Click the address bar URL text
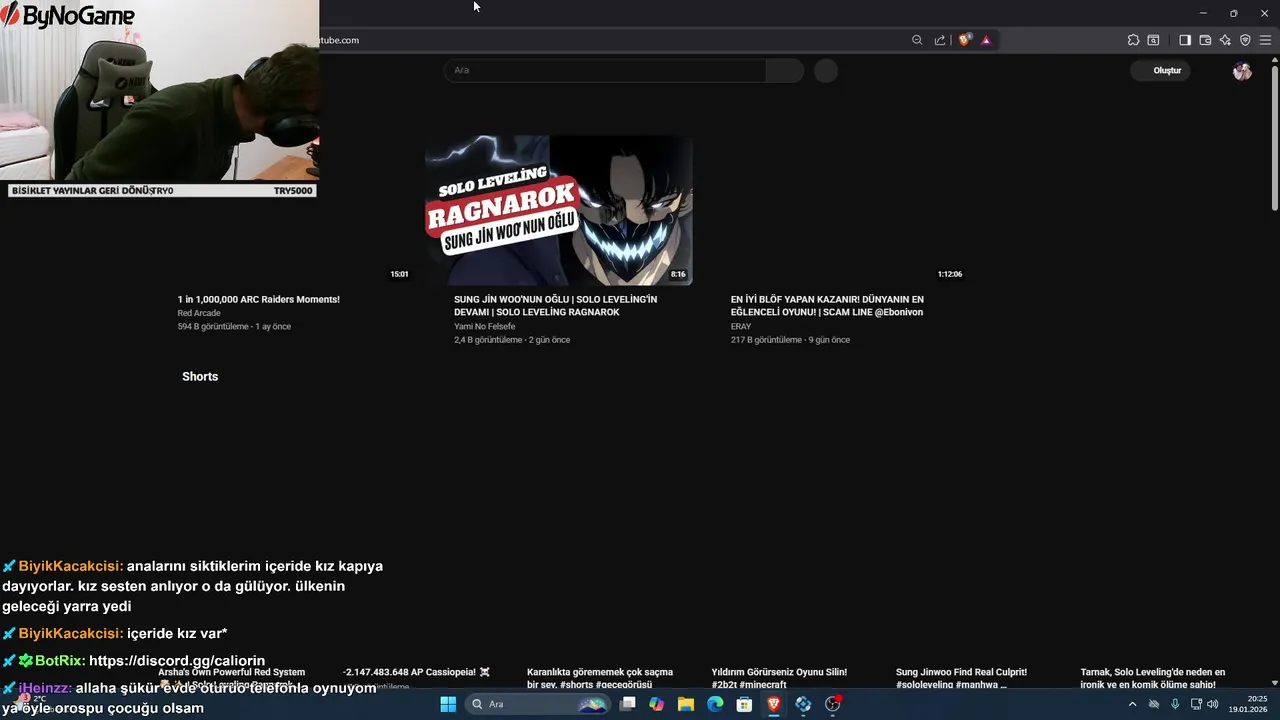The image size is (1280, 720). [339, 40]
